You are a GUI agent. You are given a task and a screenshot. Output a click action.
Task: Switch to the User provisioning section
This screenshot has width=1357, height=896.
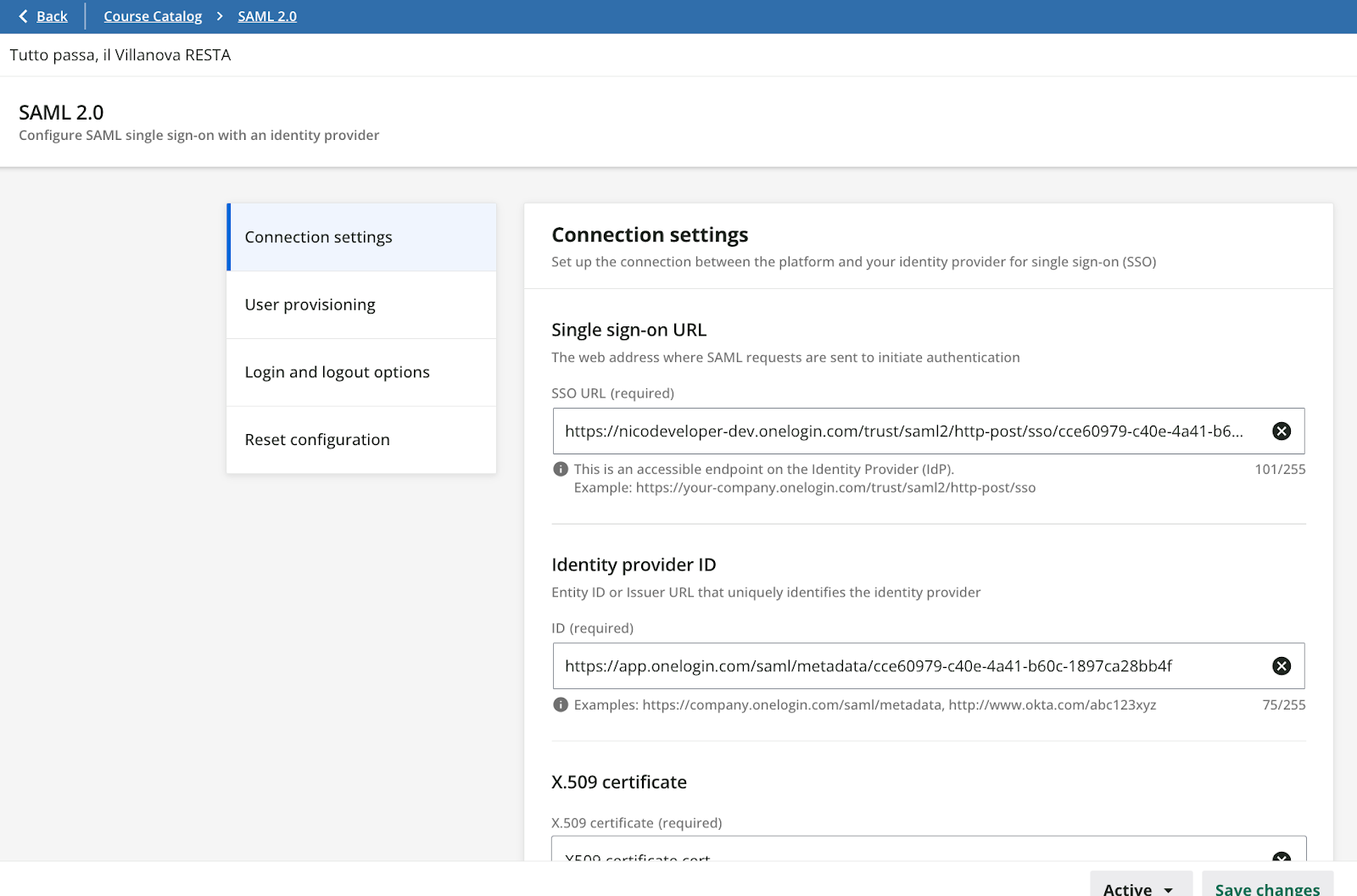[362, 305]
